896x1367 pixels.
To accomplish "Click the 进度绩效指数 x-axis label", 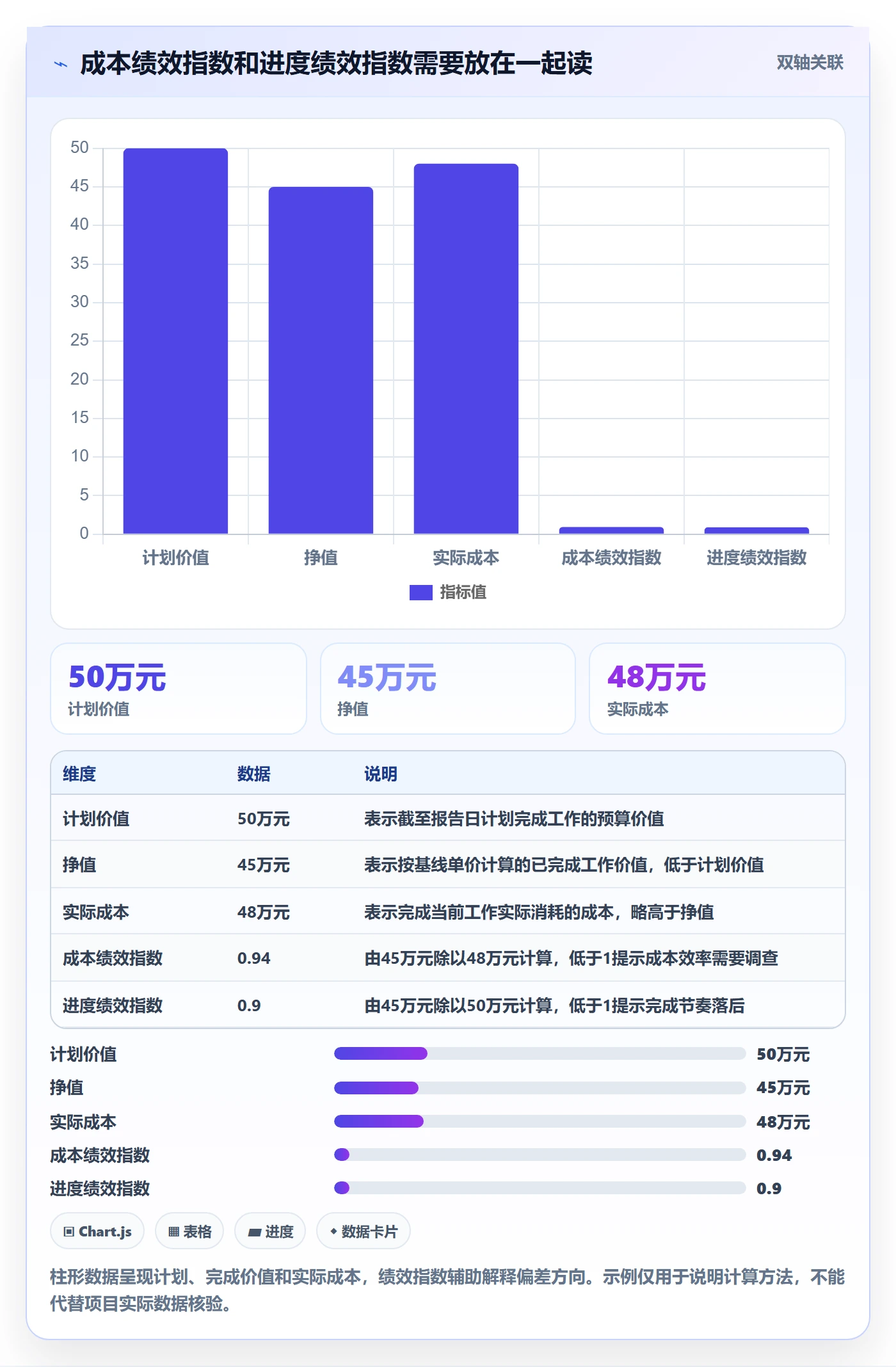I will (x=756, y=557).
